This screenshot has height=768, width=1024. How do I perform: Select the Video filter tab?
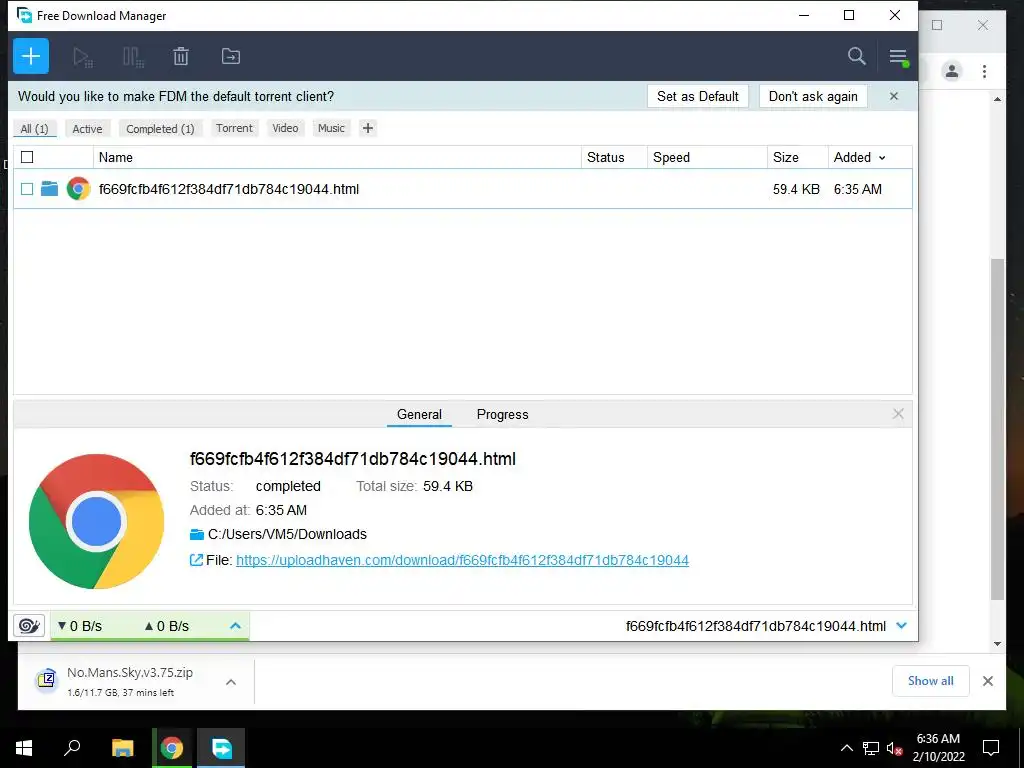click(285, 128)
